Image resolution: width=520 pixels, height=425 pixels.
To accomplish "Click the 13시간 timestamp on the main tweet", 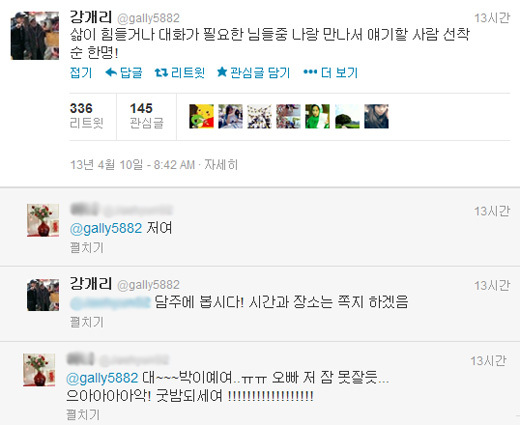I will click(492, 18).
